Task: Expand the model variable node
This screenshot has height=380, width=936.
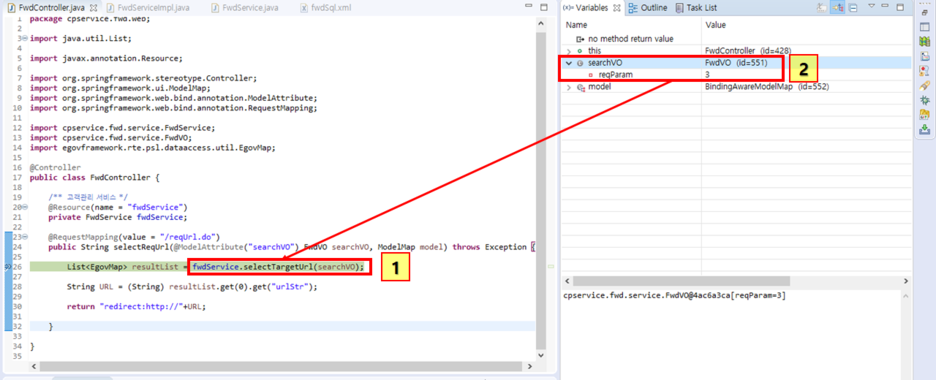Action: point(568,87)
